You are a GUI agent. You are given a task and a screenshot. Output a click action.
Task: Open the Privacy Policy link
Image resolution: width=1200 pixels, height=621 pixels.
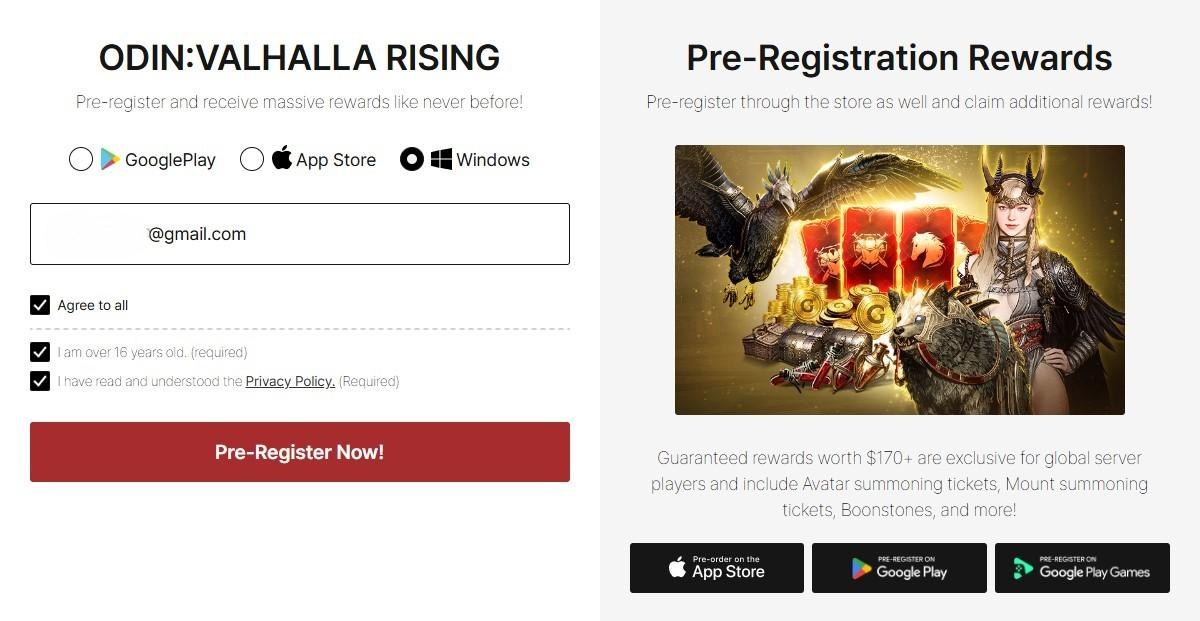coord(290,381)
